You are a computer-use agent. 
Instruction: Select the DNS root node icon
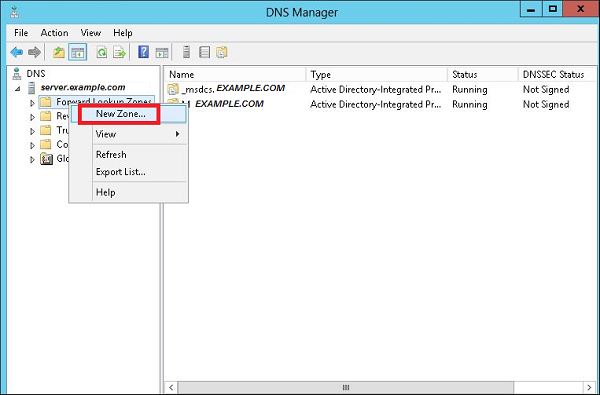[16, 73]
